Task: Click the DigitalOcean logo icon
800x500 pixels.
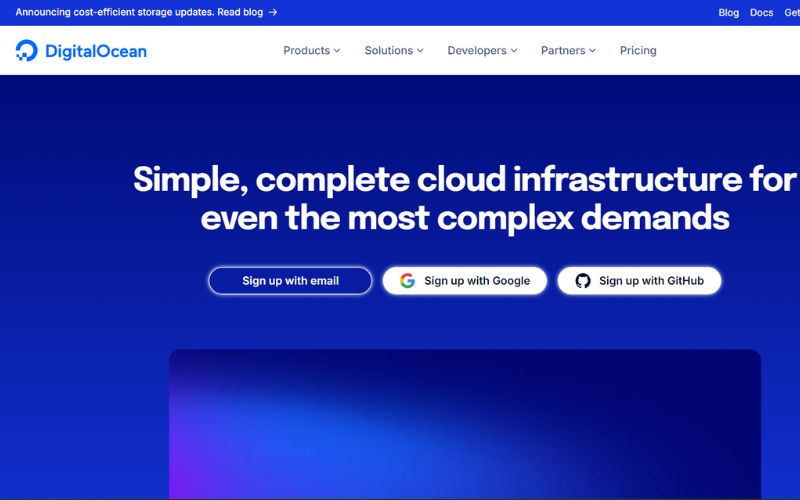Action: (x=26, y=51)
